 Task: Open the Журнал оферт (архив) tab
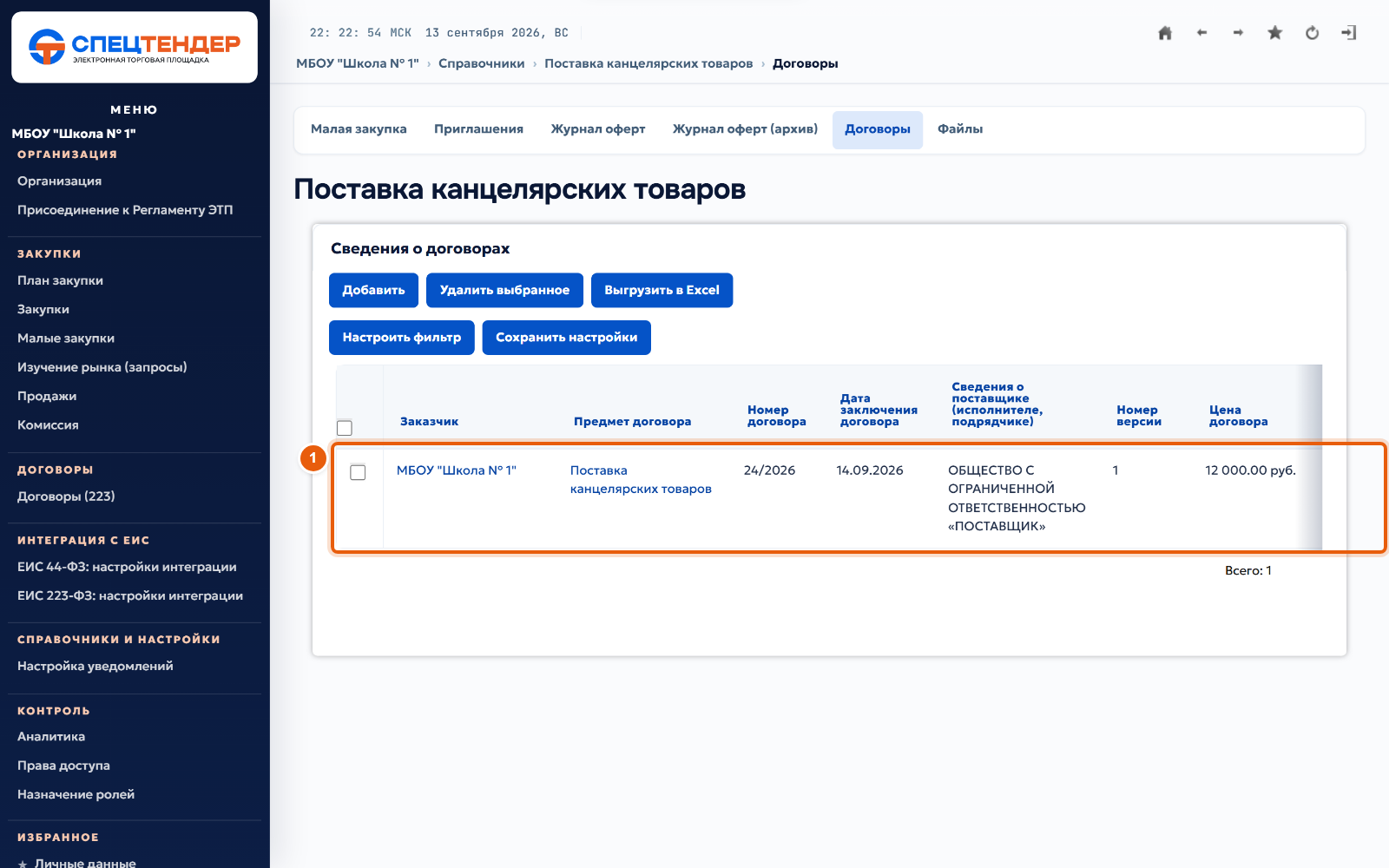click(745, 129)
